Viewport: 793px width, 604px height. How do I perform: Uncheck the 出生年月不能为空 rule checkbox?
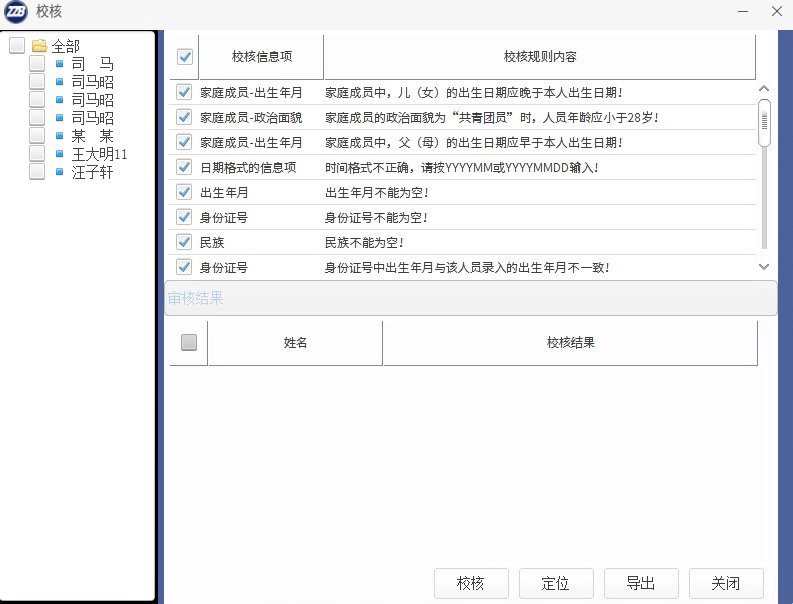pos(184,192)
